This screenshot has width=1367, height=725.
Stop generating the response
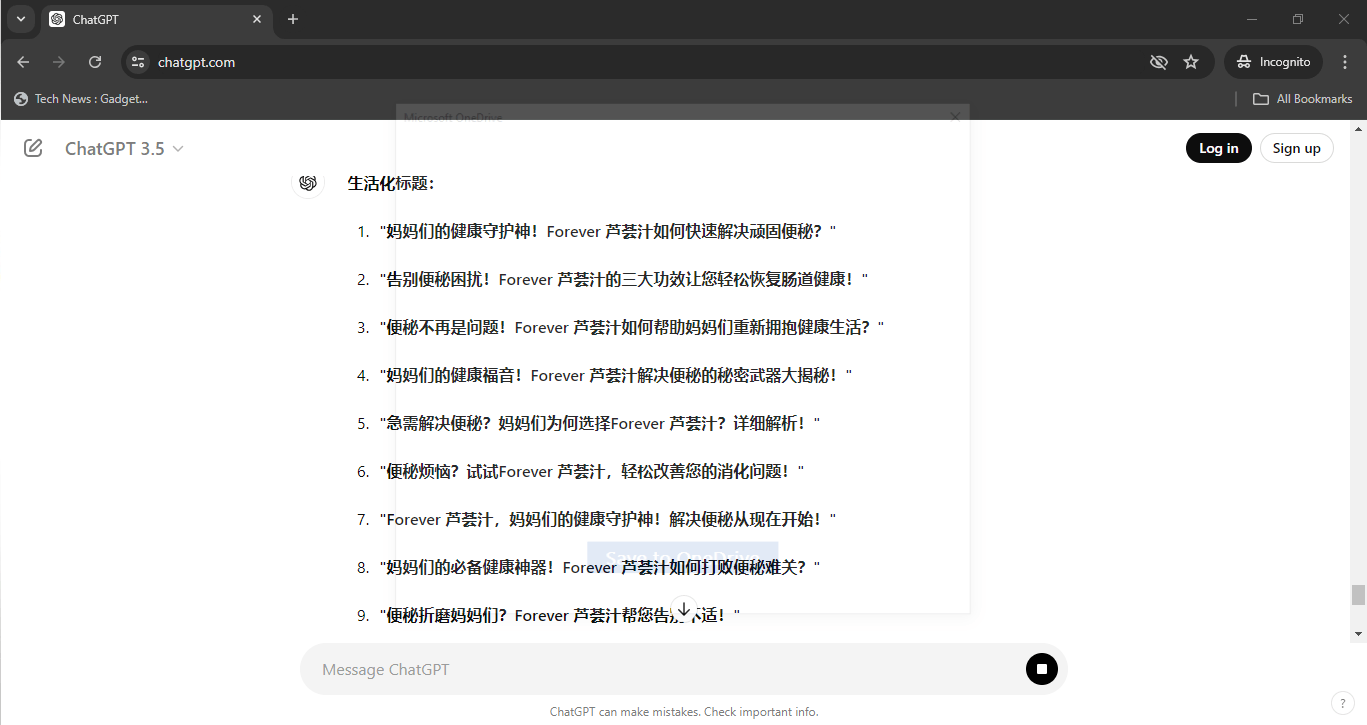(1041, 669)
